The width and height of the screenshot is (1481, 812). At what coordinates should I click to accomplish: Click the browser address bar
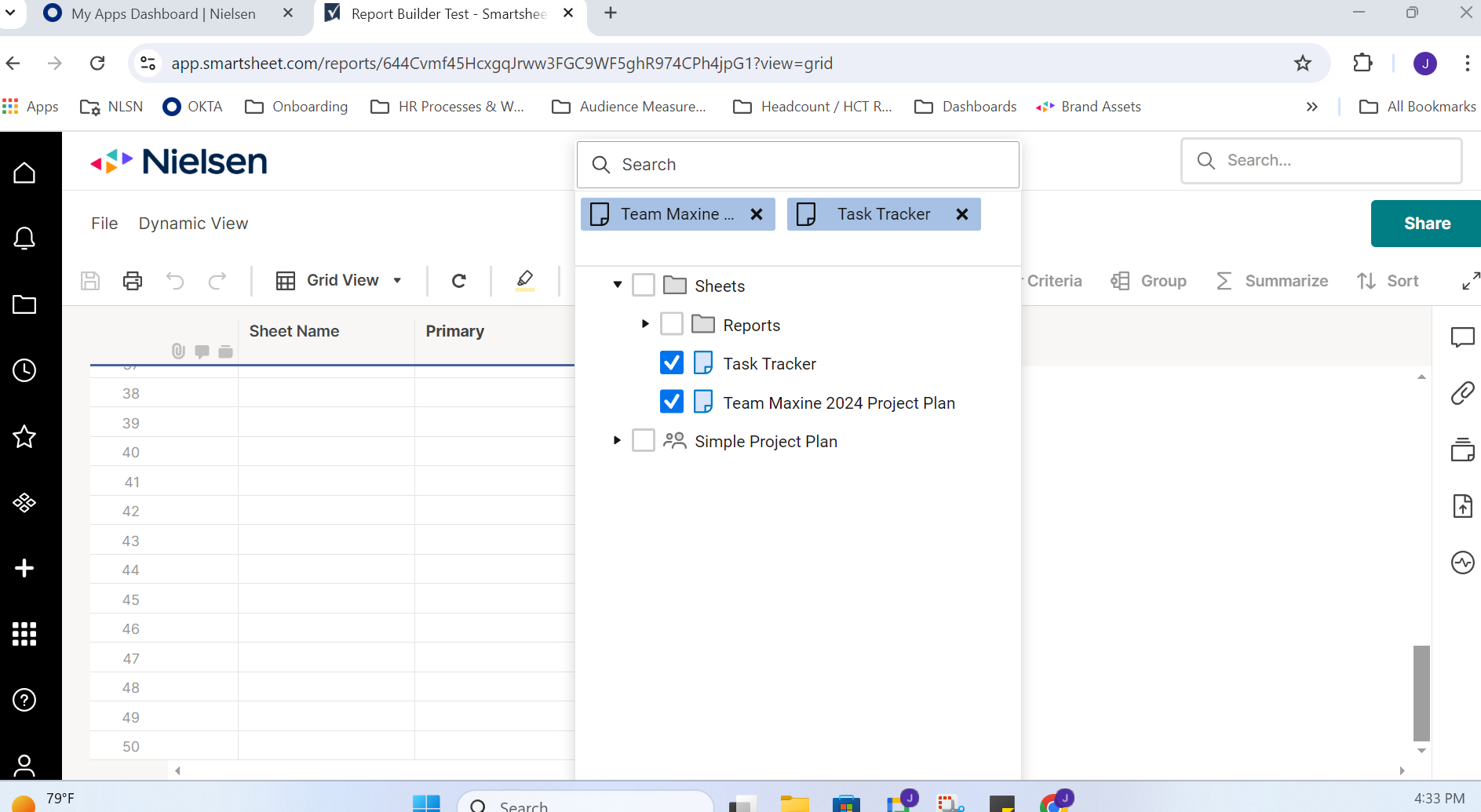click(x=730, y=64)
